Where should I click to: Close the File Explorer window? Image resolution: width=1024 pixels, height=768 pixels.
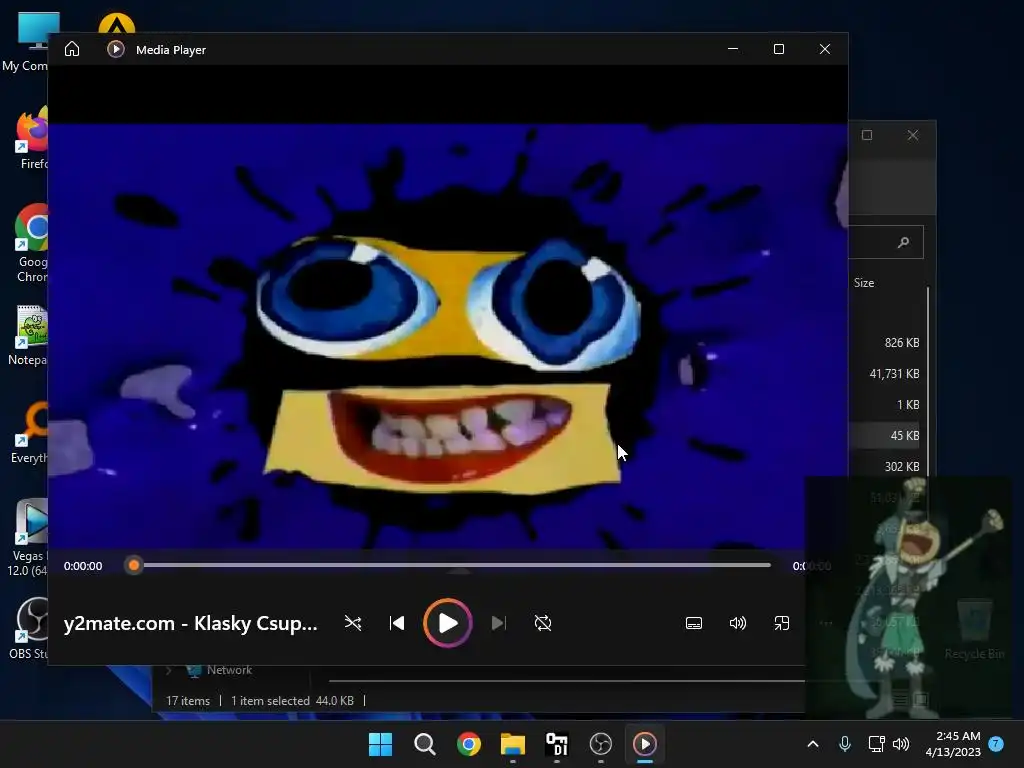[x=913, y=135]
